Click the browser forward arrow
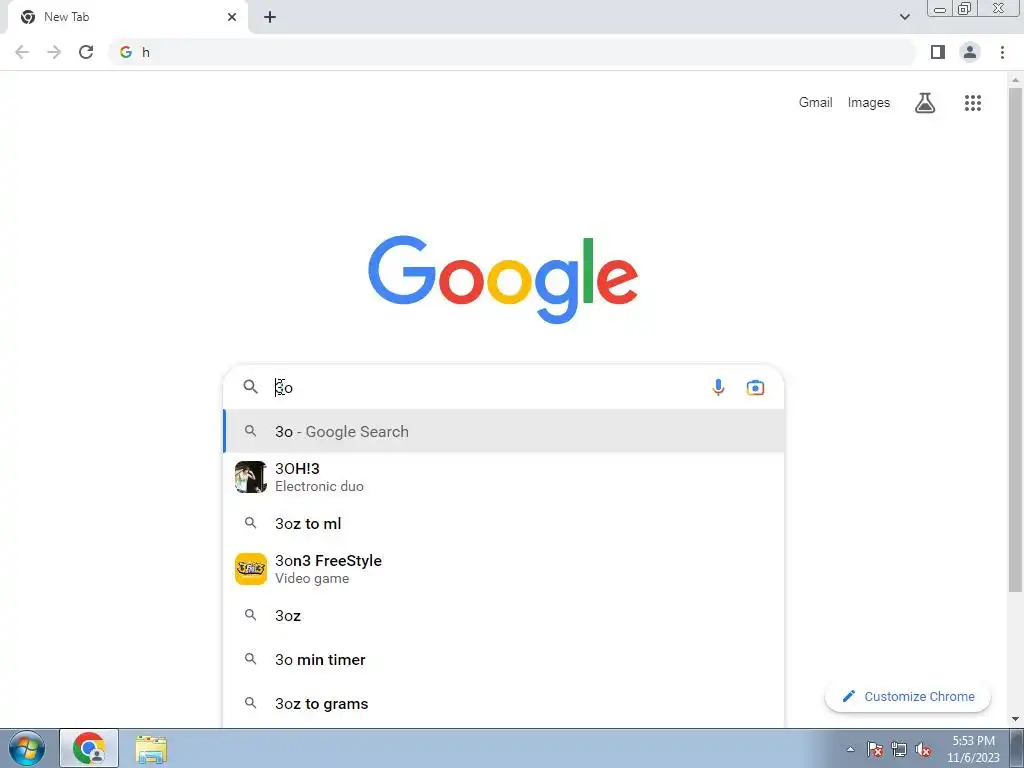The width and height of the screenshot is (1024, 768). 54,52
